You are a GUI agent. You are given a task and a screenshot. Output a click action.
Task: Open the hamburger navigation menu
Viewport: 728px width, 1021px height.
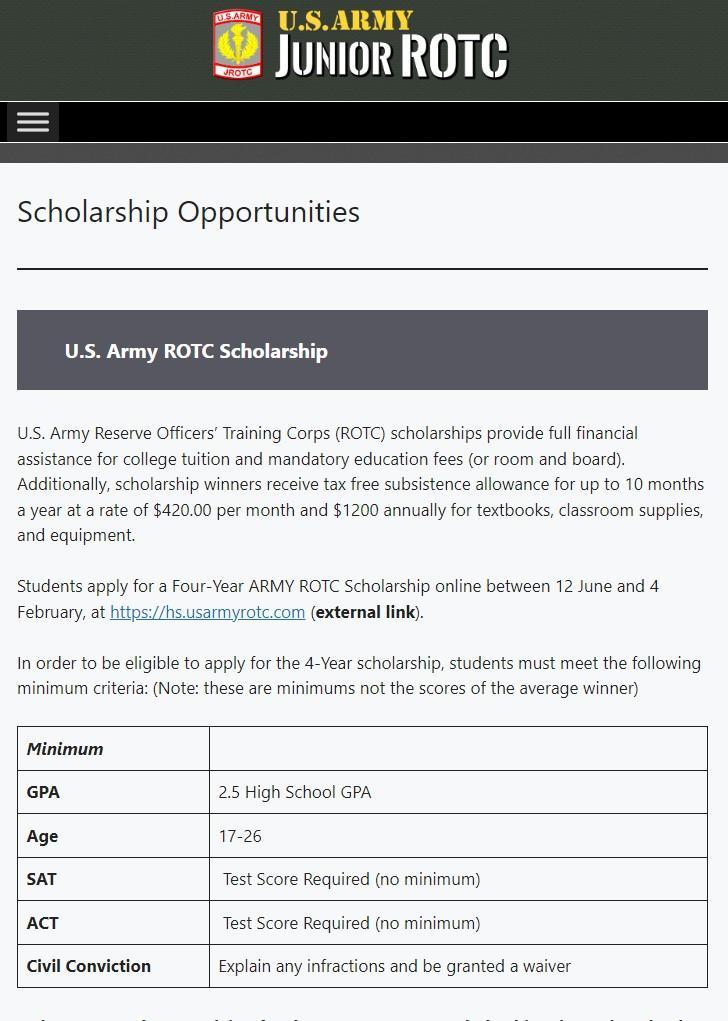[x=32, y=121]
